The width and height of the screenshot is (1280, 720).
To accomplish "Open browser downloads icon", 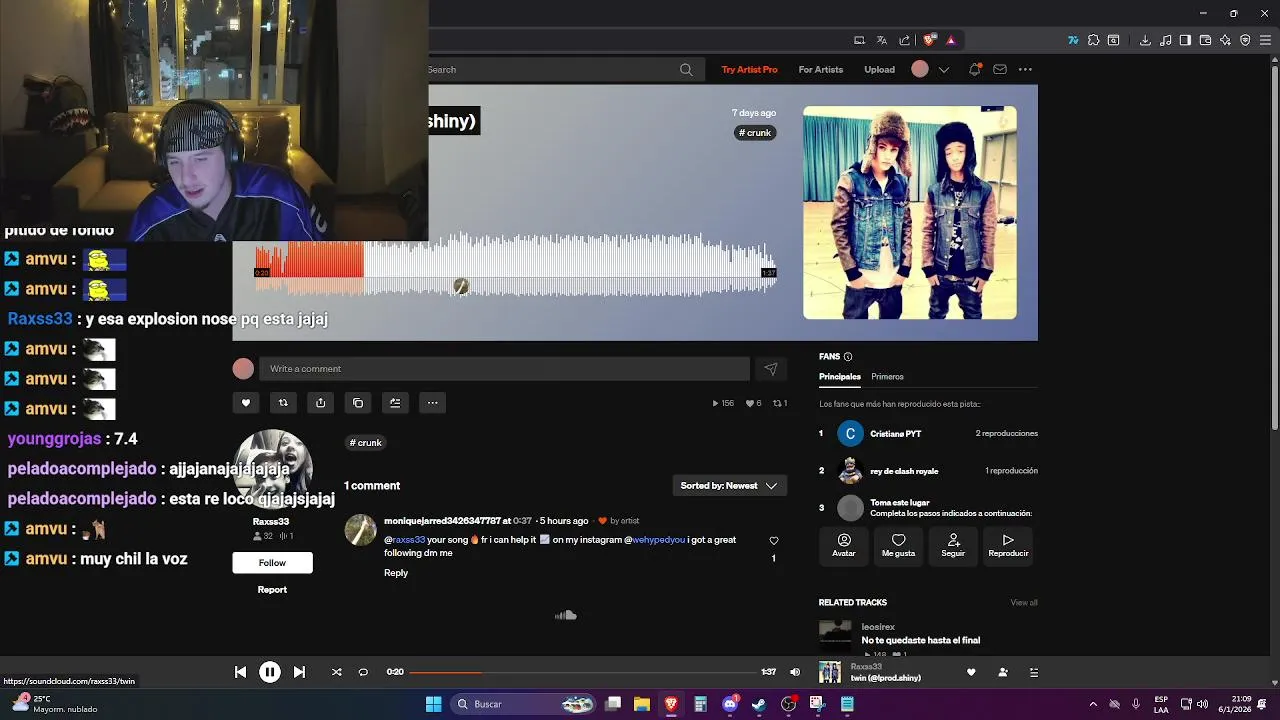I will pyautogui.click(x=1145, y=40).
